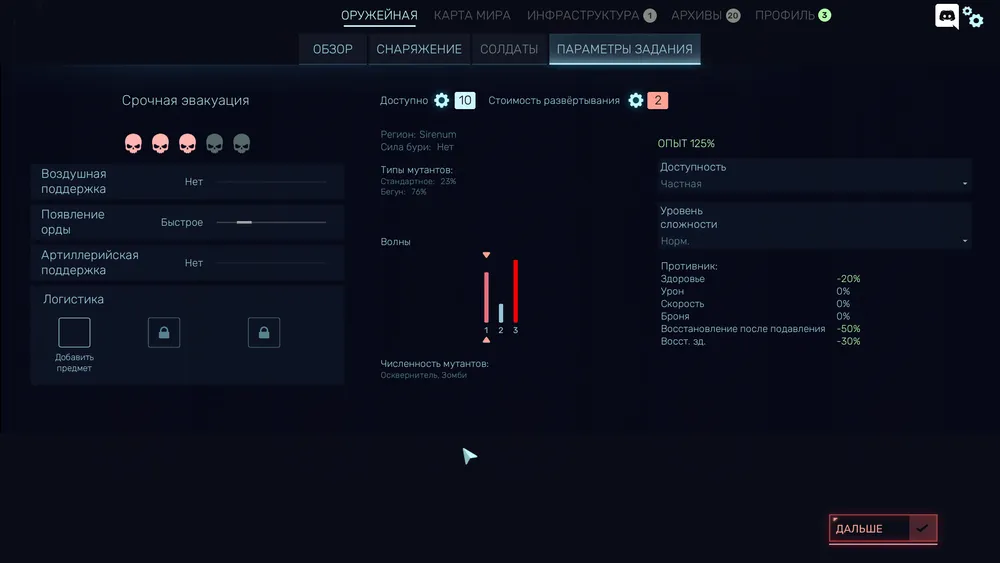Select the second skull difficulty icon
1000x563 pixels.
point(160,143)
